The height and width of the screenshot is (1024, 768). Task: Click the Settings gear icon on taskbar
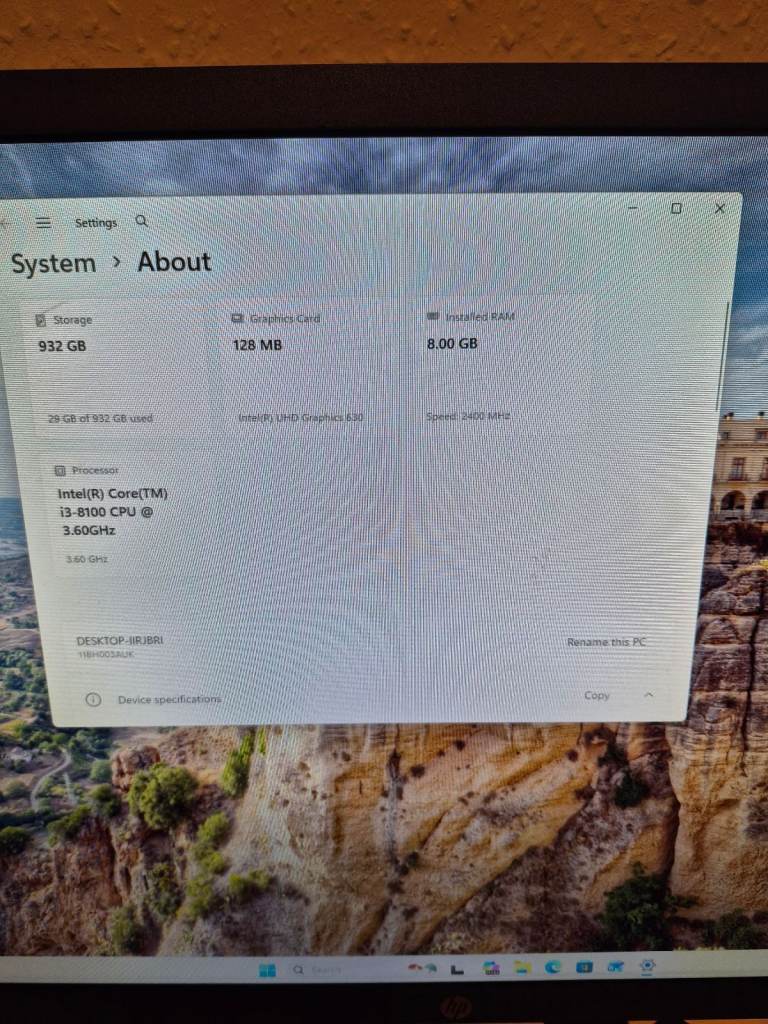647,966
